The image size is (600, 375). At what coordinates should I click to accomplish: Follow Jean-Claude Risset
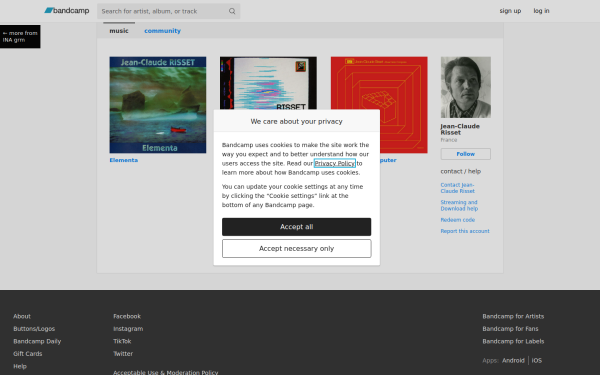[465, 154]
